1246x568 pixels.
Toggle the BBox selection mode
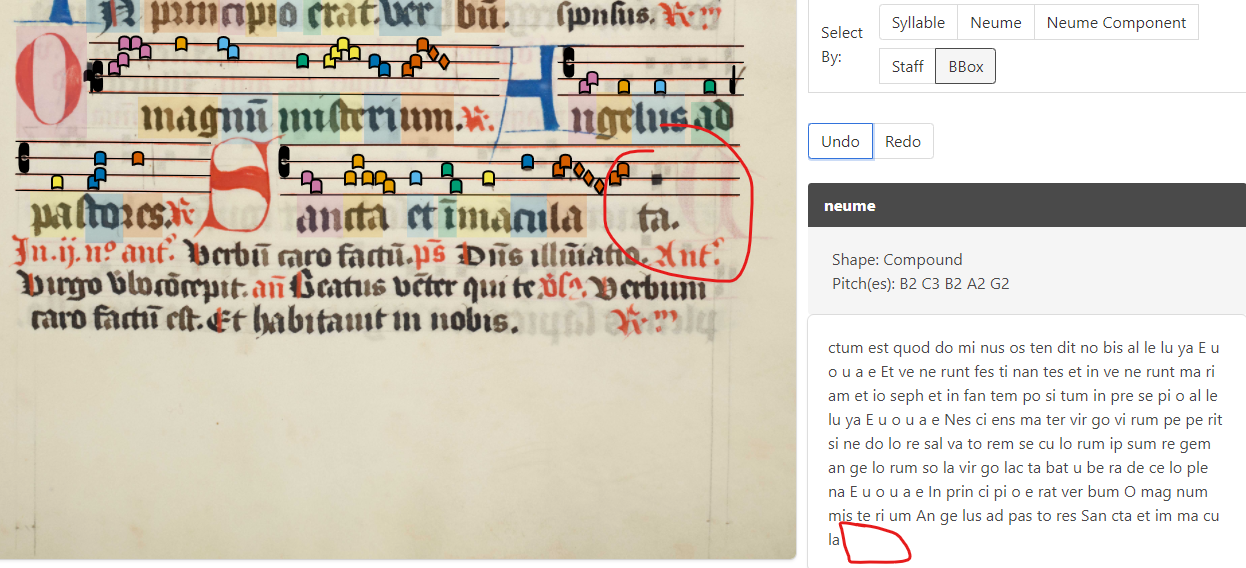[966, 66]
